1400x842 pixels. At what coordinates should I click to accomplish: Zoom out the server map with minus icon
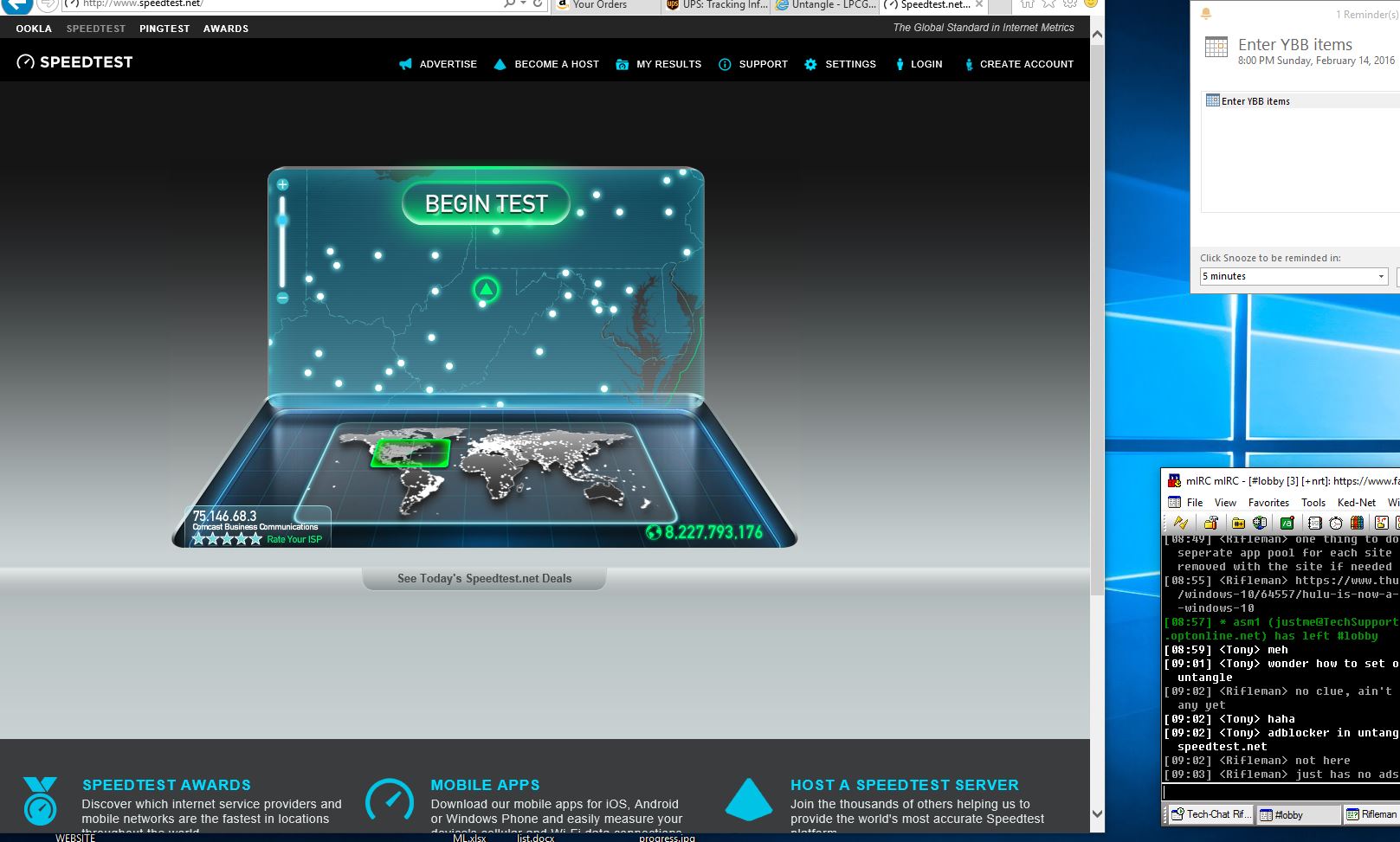tap(282, 298)
